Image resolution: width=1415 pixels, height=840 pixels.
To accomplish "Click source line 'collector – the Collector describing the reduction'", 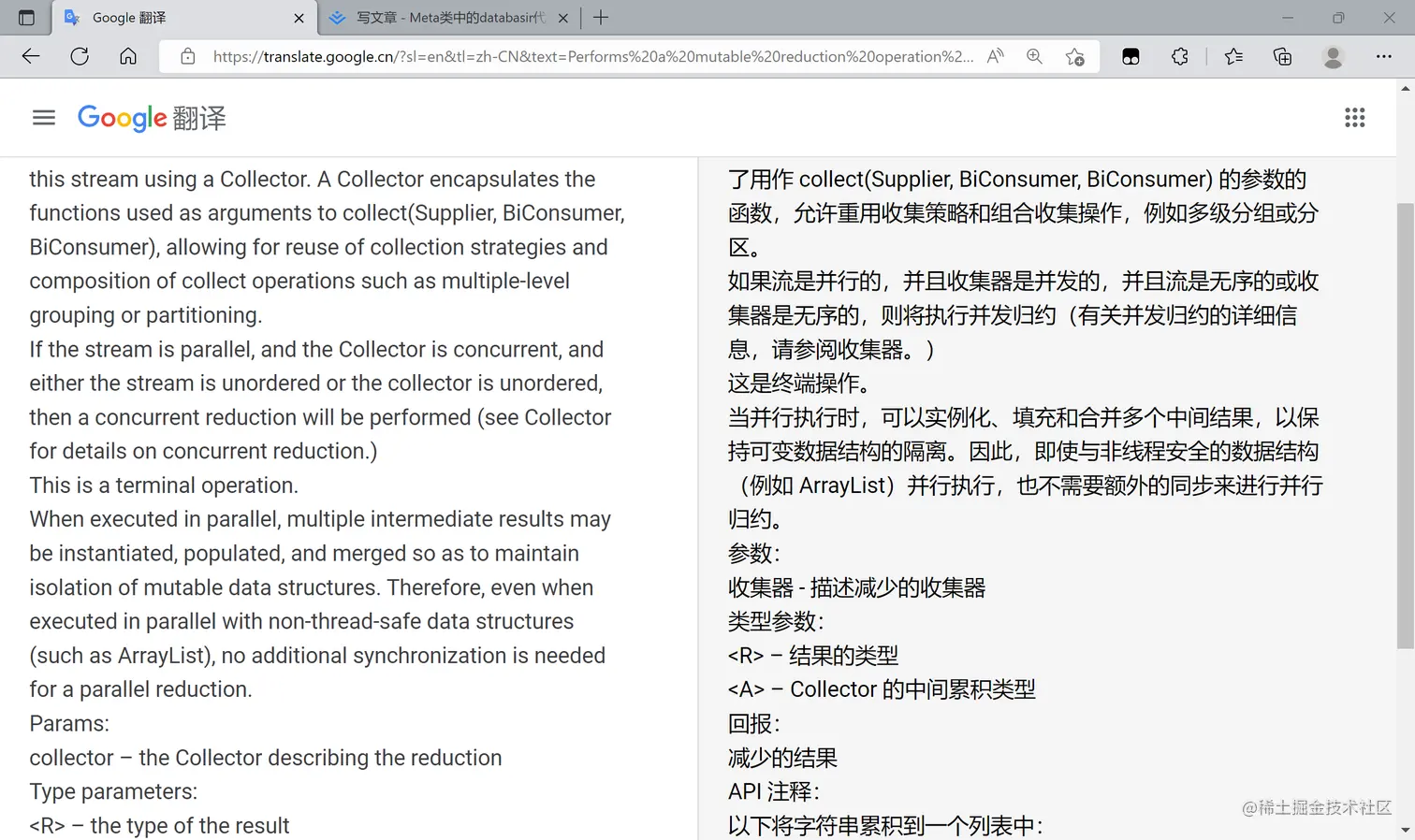I will tap(266, 758).
